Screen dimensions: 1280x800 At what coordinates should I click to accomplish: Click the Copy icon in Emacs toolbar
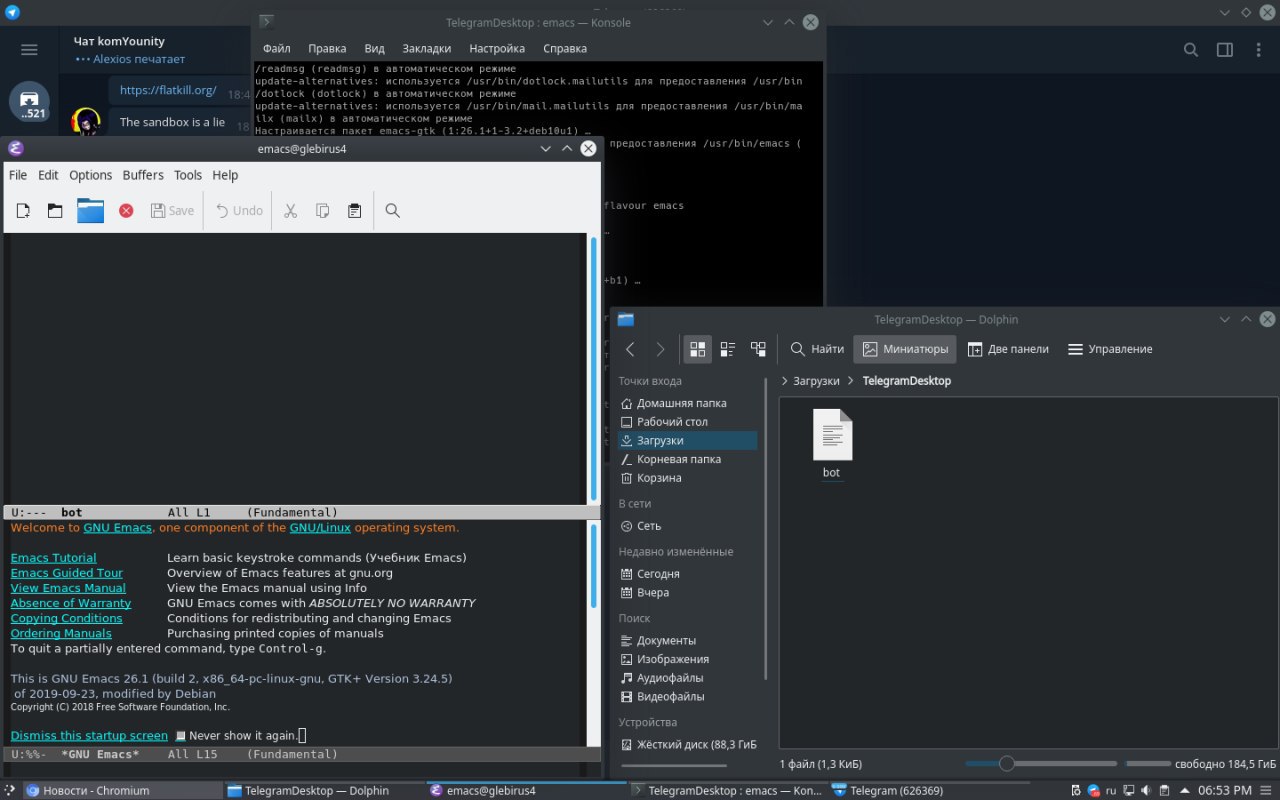(323, 211)
